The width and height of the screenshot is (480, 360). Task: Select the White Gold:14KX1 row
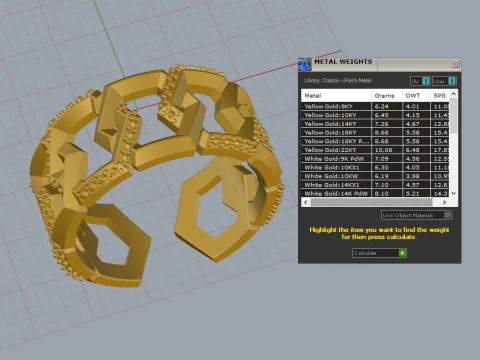(x=376, y=185)
